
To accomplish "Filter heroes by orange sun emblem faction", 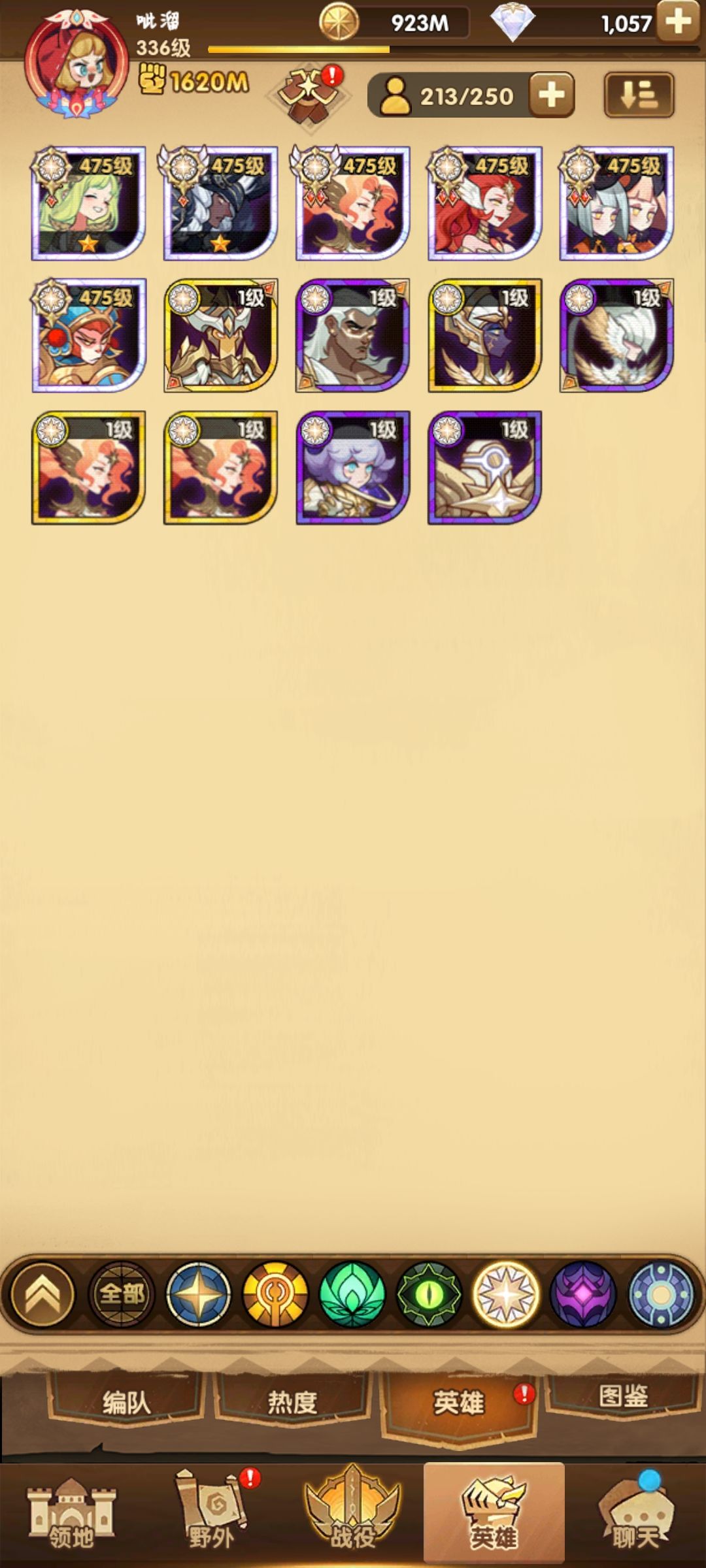I will pos(275,1294).
